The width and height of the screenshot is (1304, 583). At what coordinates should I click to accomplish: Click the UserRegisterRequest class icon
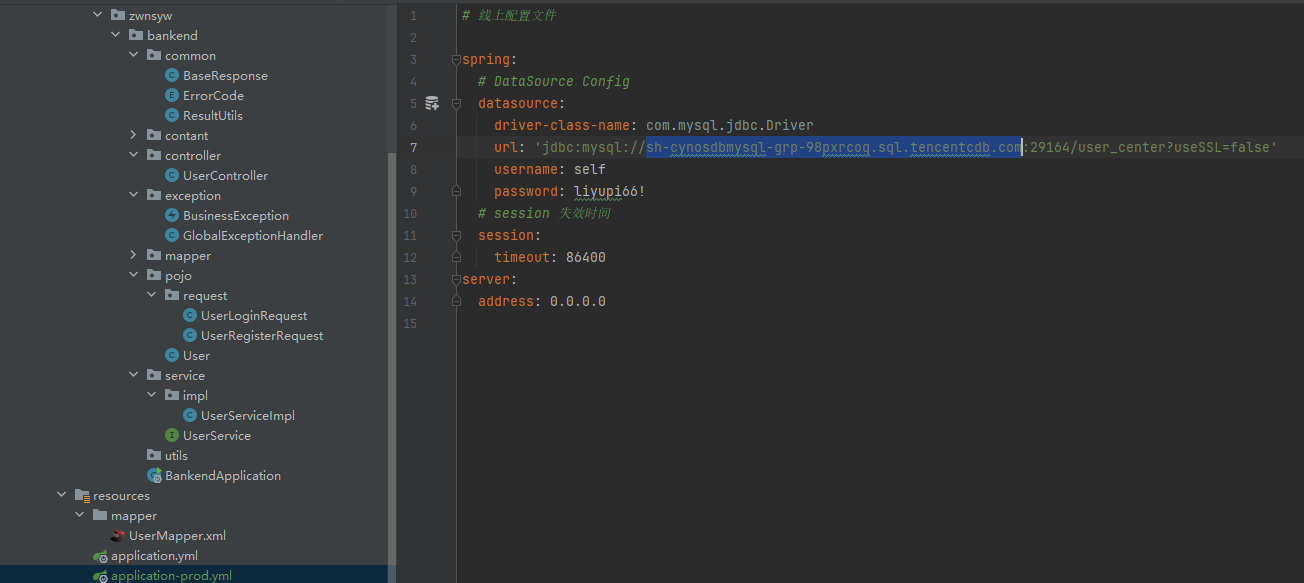pyautogui.click(x=190, y=335)
